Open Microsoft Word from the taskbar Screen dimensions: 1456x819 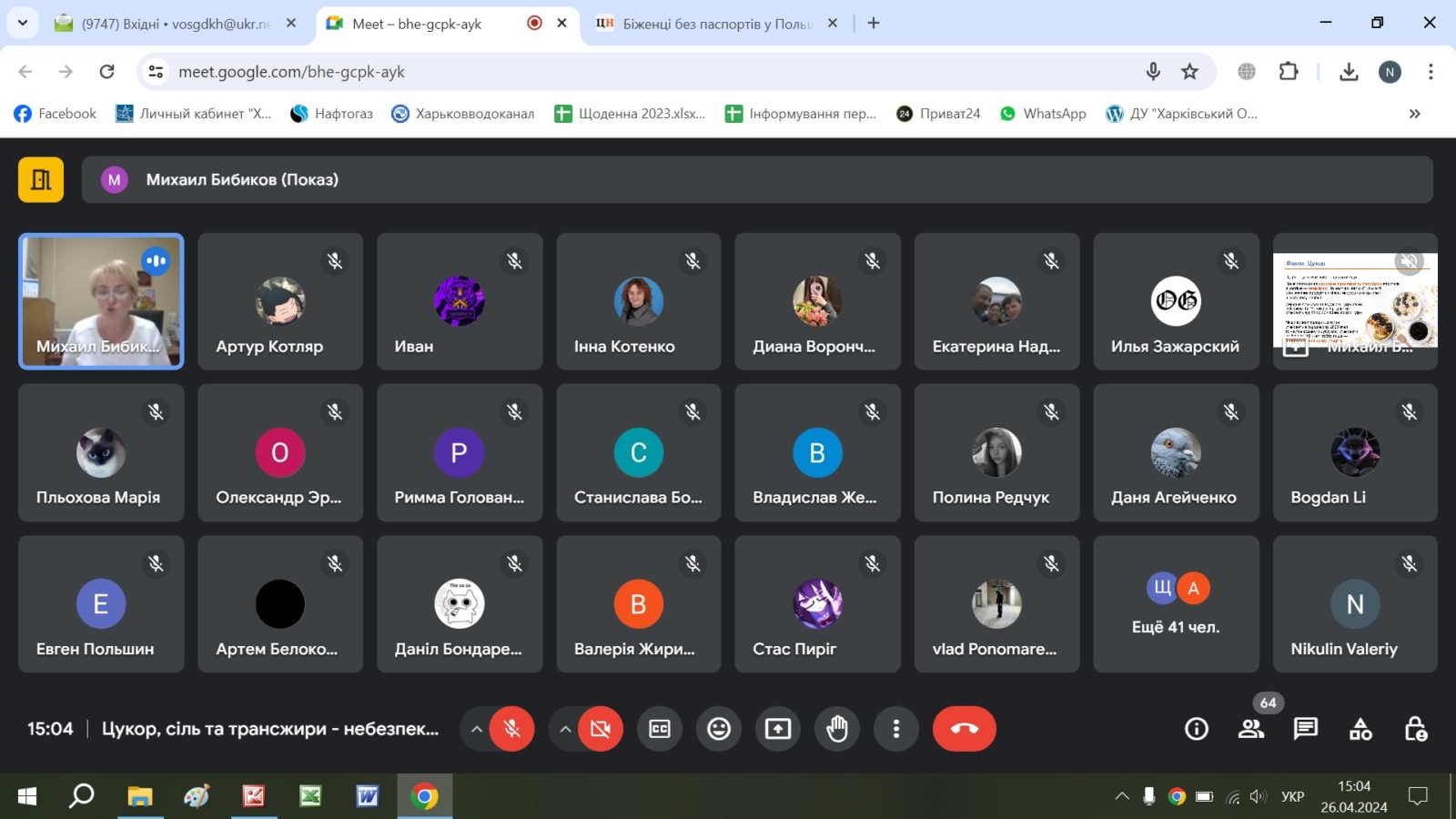(368, 796)
